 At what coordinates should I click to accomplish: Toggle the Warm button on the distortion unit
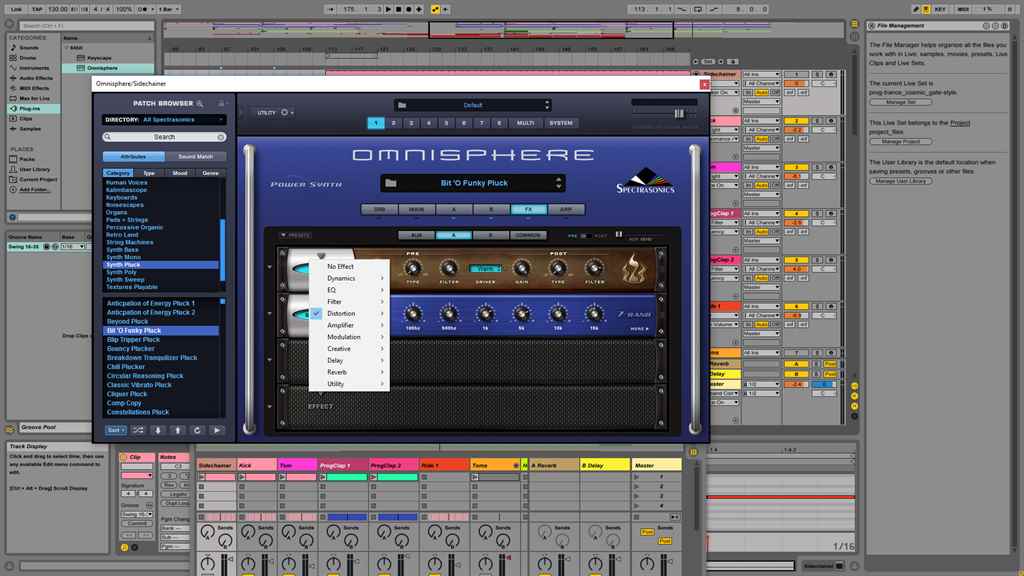[485, 268]
